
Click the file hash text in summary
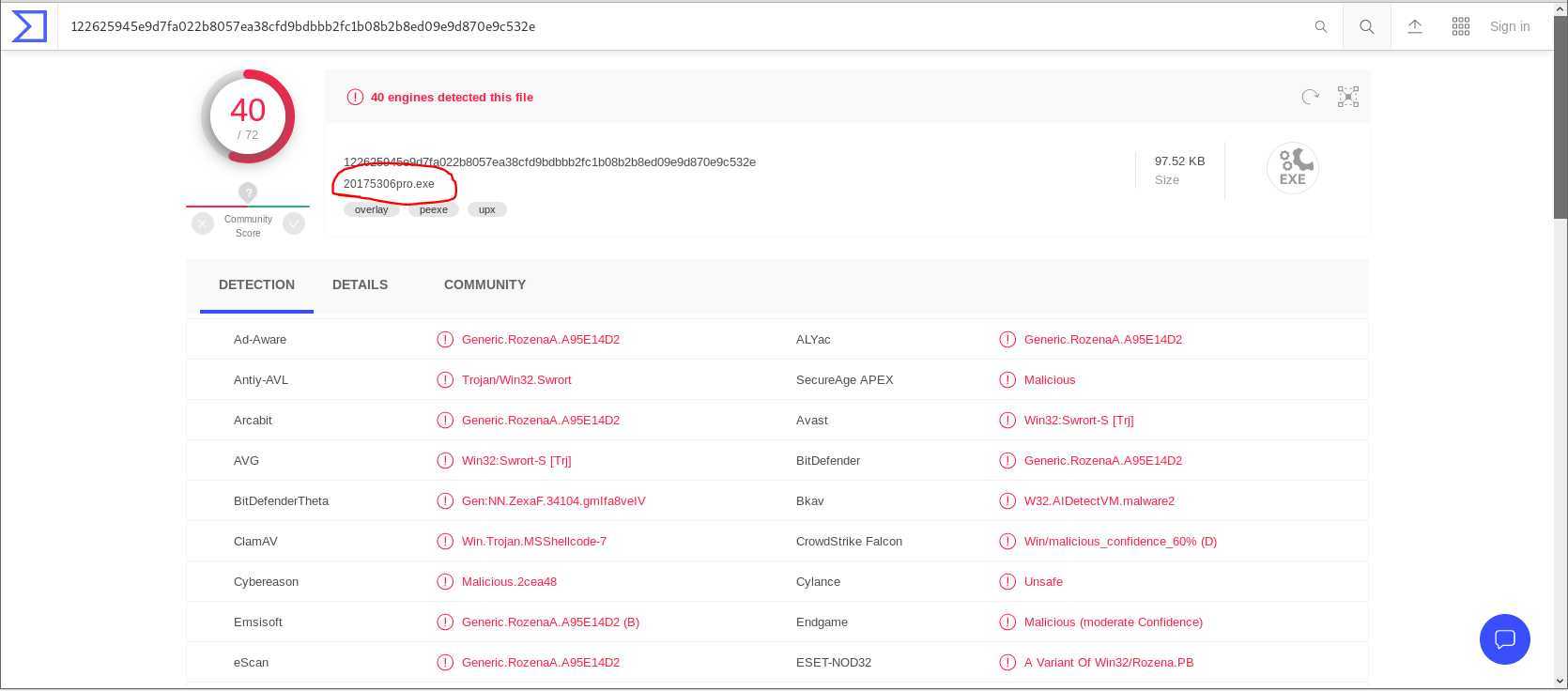[549, 162]
